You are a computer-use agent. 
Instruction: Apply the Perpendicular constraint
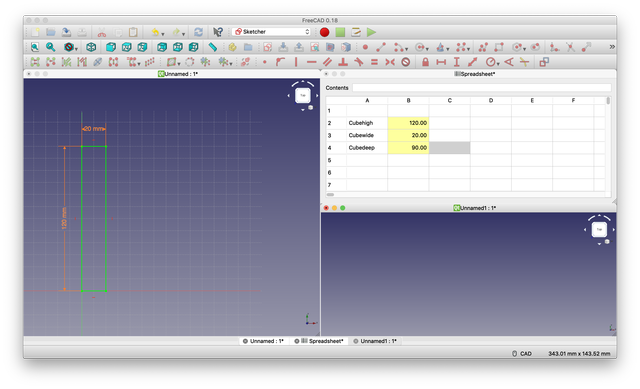343,62
